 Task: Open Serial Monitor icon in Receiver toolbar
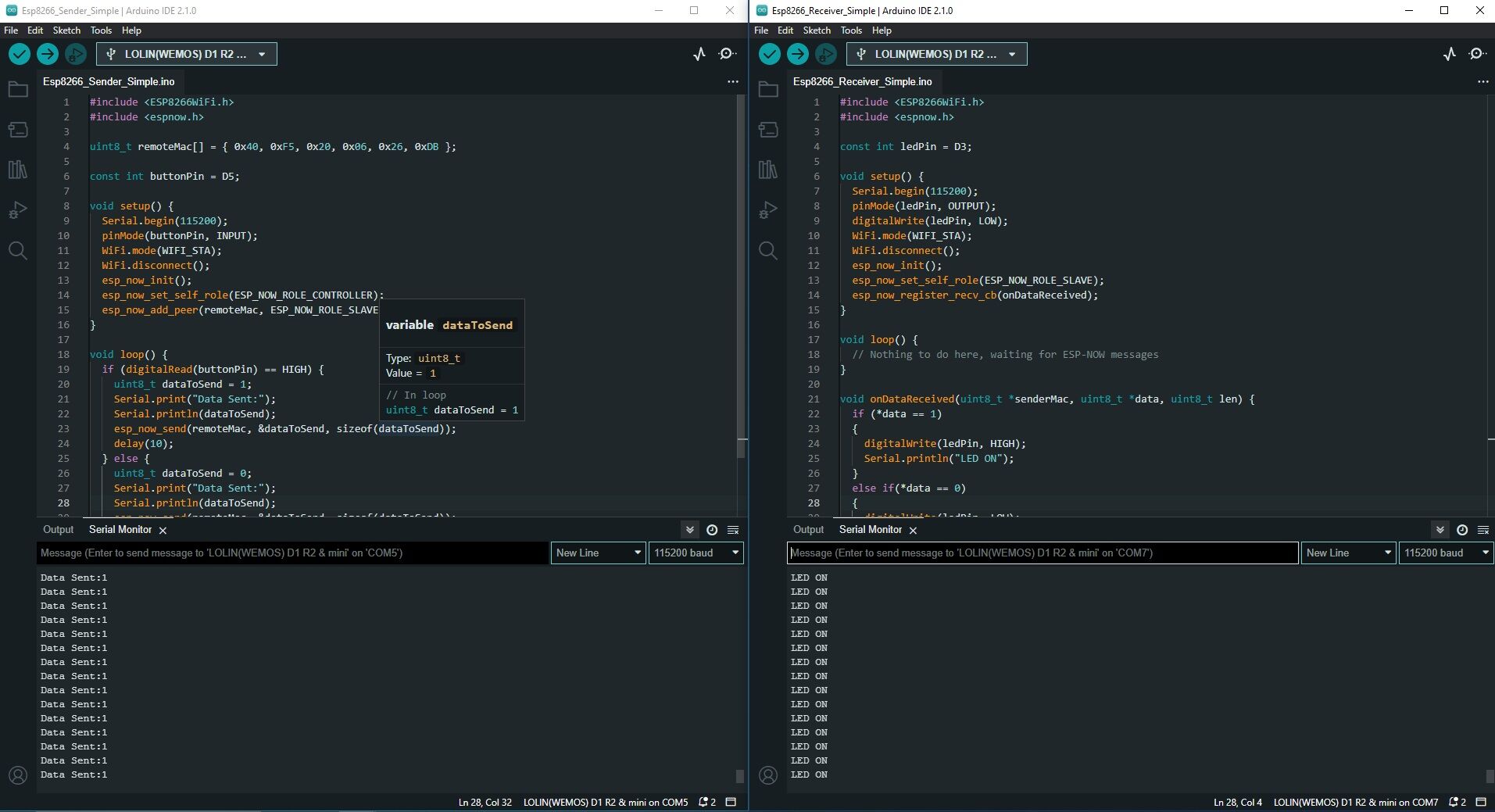tap(1476, 54)
